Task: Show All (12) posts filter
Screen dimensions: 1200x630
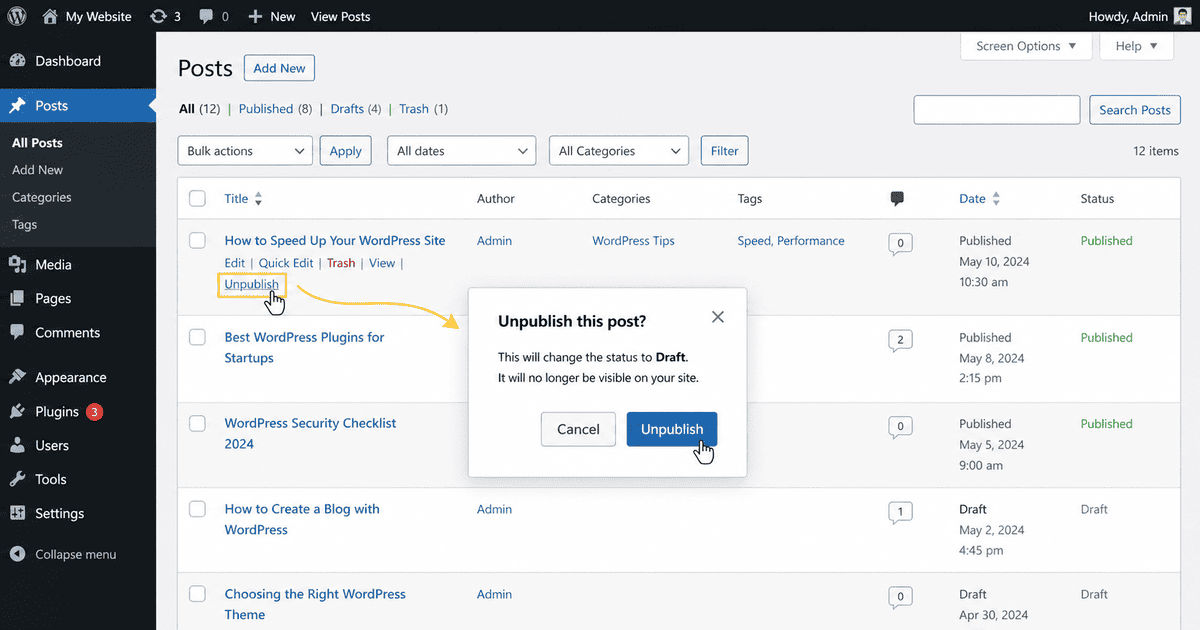Action: (199, 109)
